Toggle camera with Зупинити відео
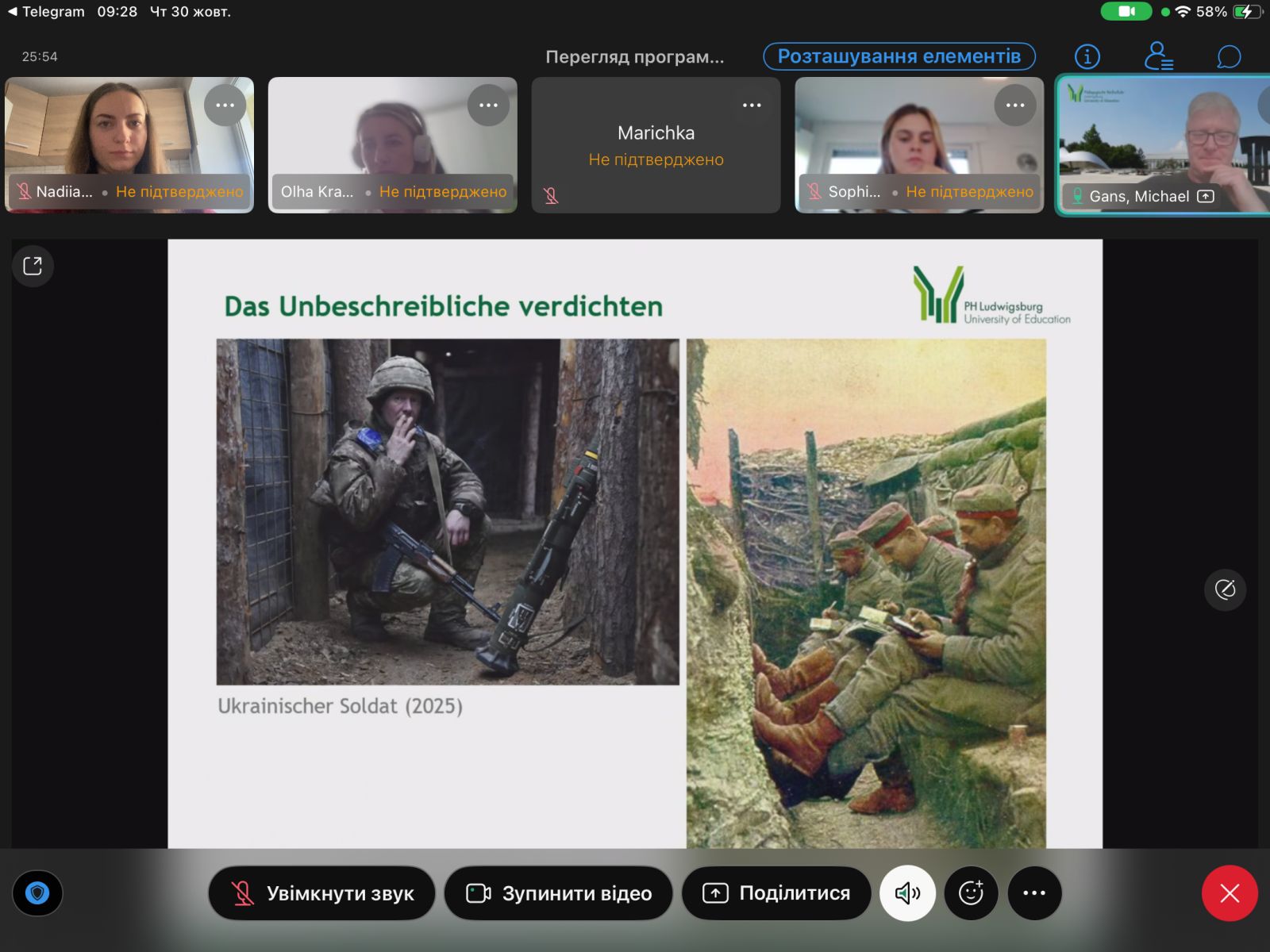This screenshot has width=1270, height=952. click(559, 893)
